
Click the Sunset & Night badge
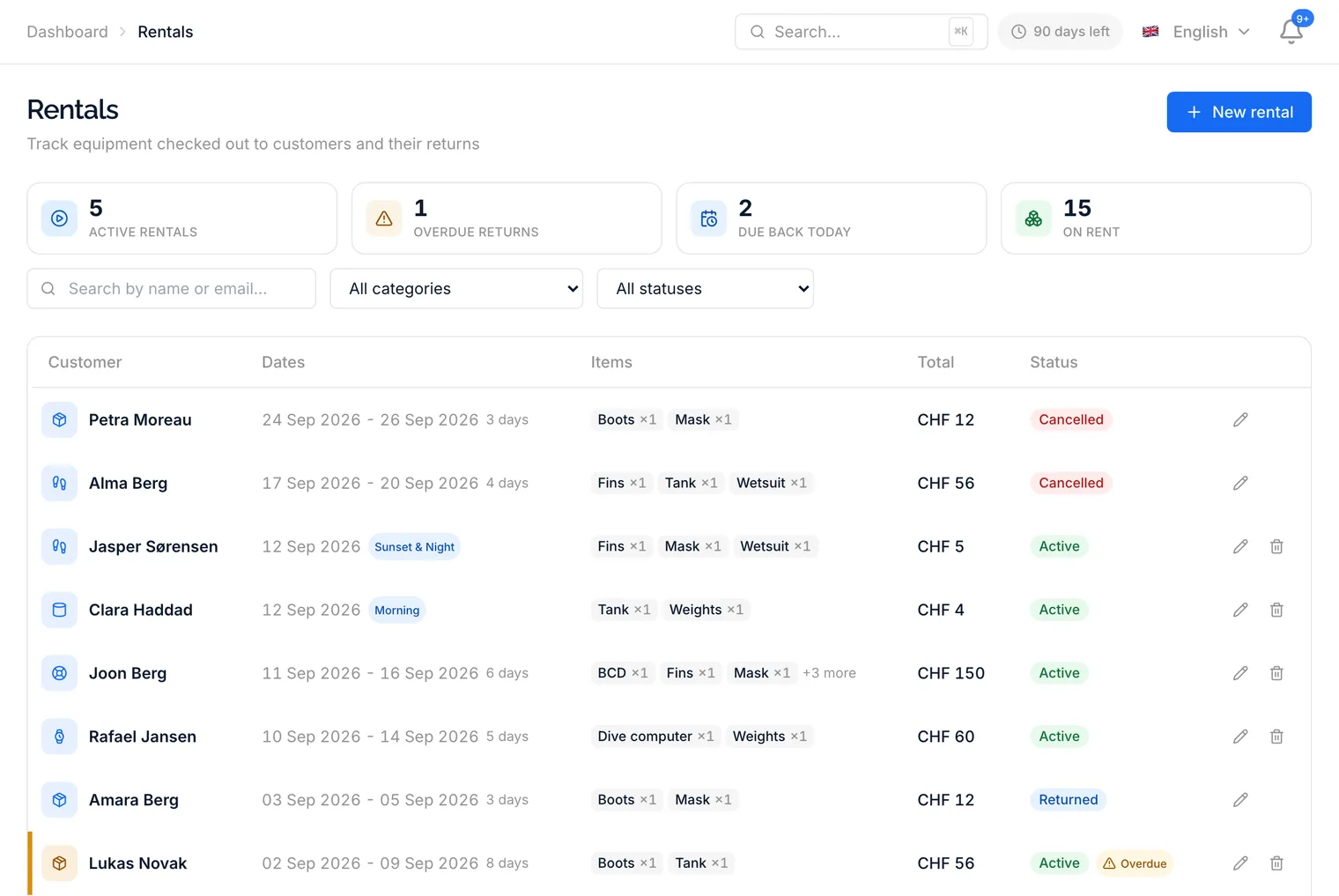click(x=415, y=547)
